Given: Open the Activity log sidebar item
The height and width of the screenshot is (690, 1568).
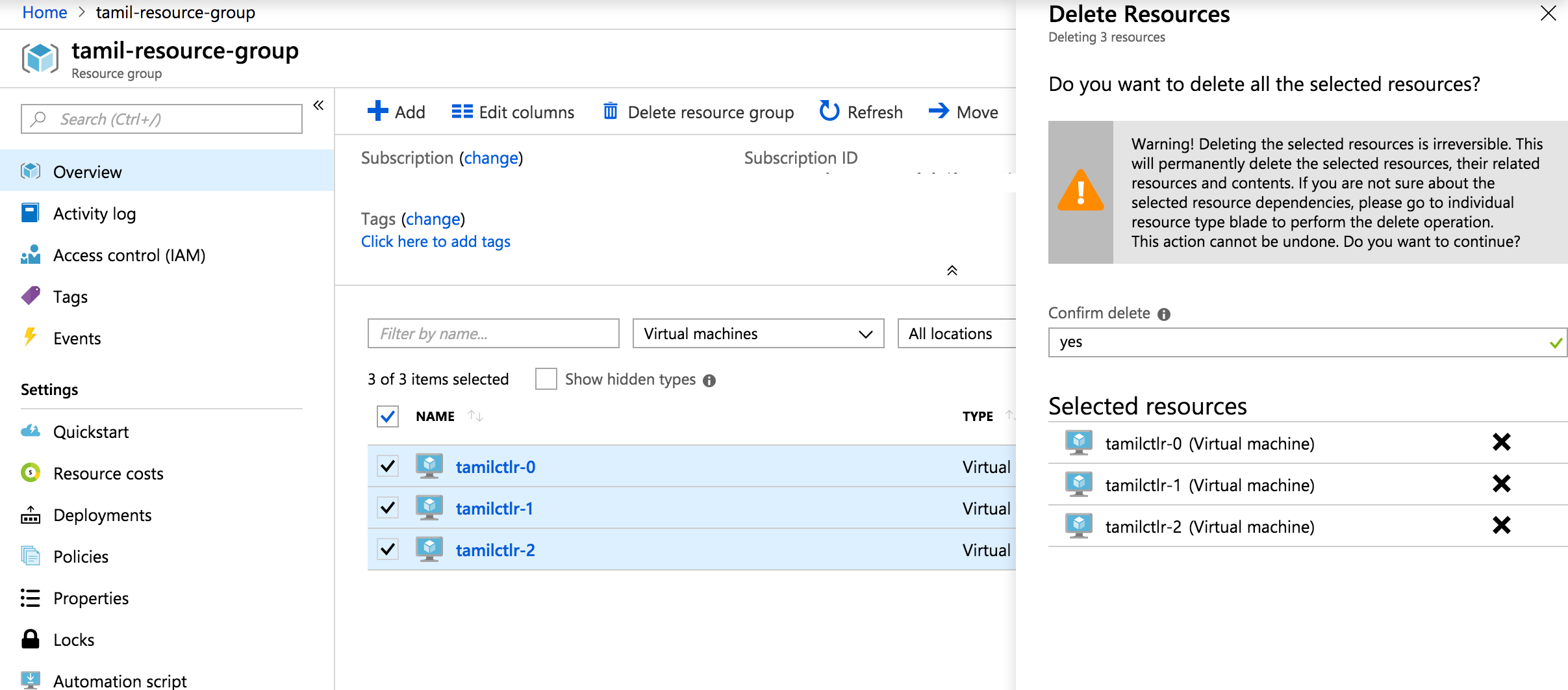Looking at the screenshot, I should point(95,213).
